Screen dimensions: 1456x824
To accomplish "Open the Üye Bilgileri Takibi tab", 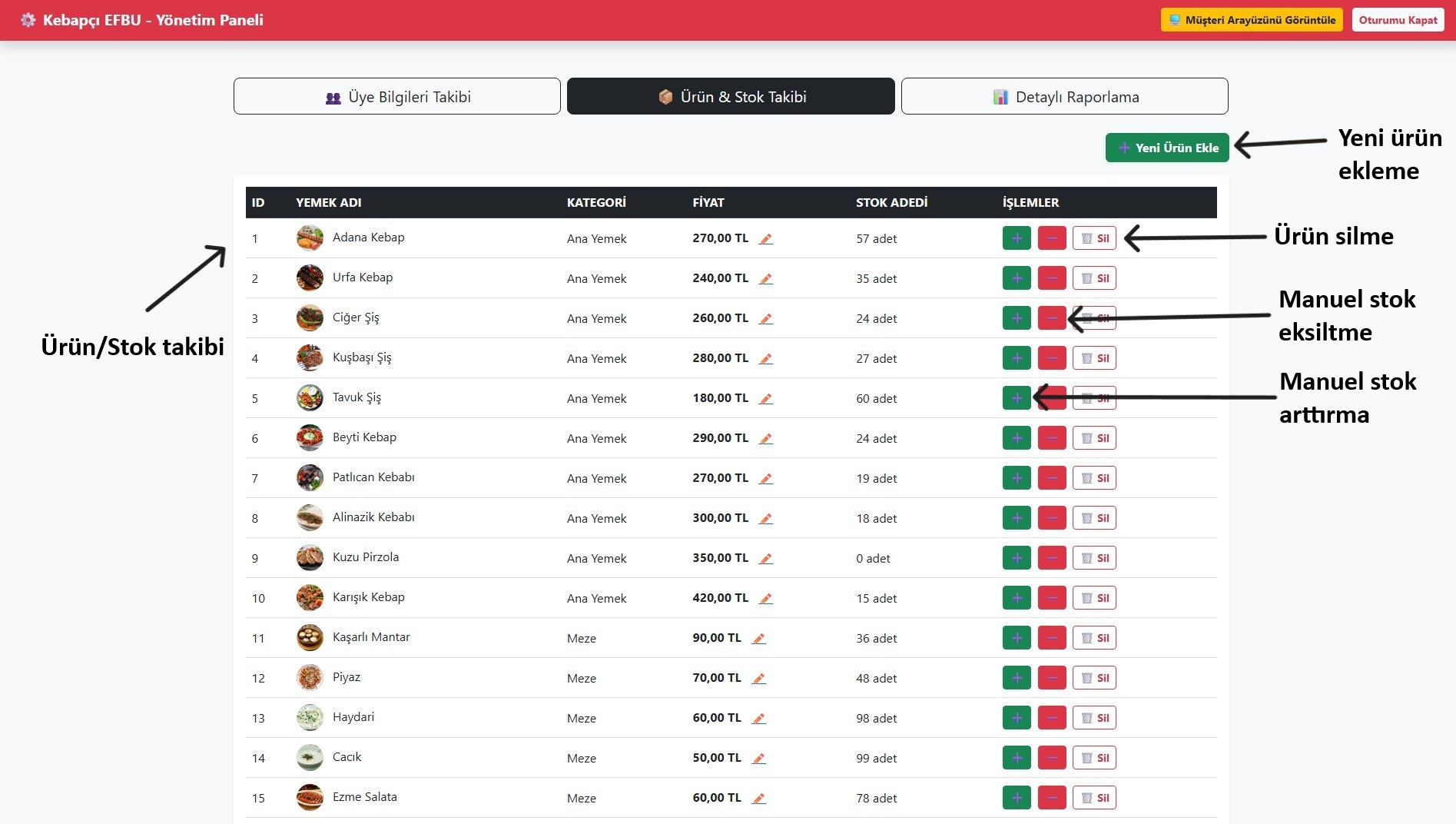I will click(x=397, y=96).
